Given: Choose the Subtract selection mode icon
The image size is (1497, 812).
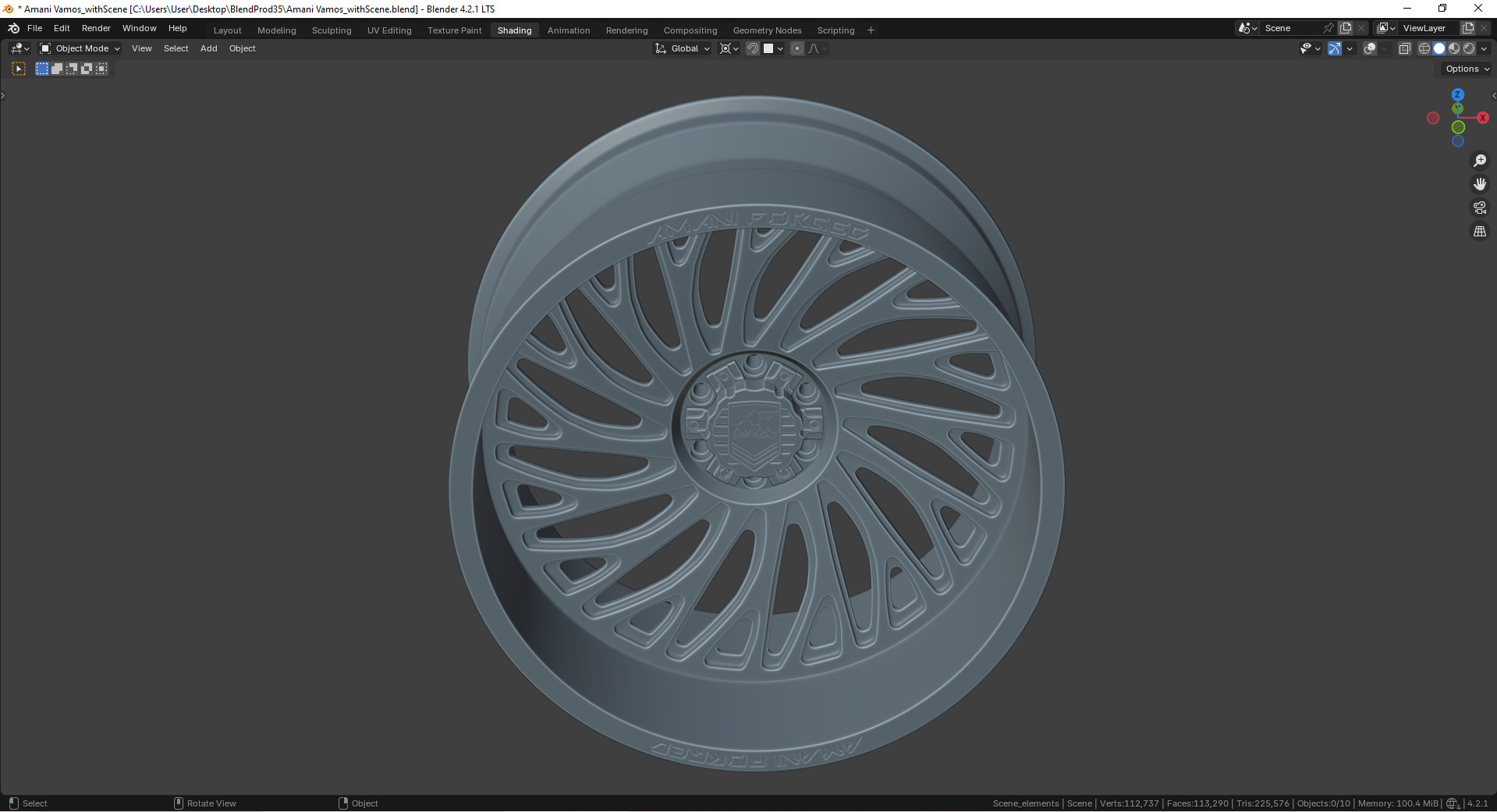Looking at the screenshot, I should coord(72,69).
